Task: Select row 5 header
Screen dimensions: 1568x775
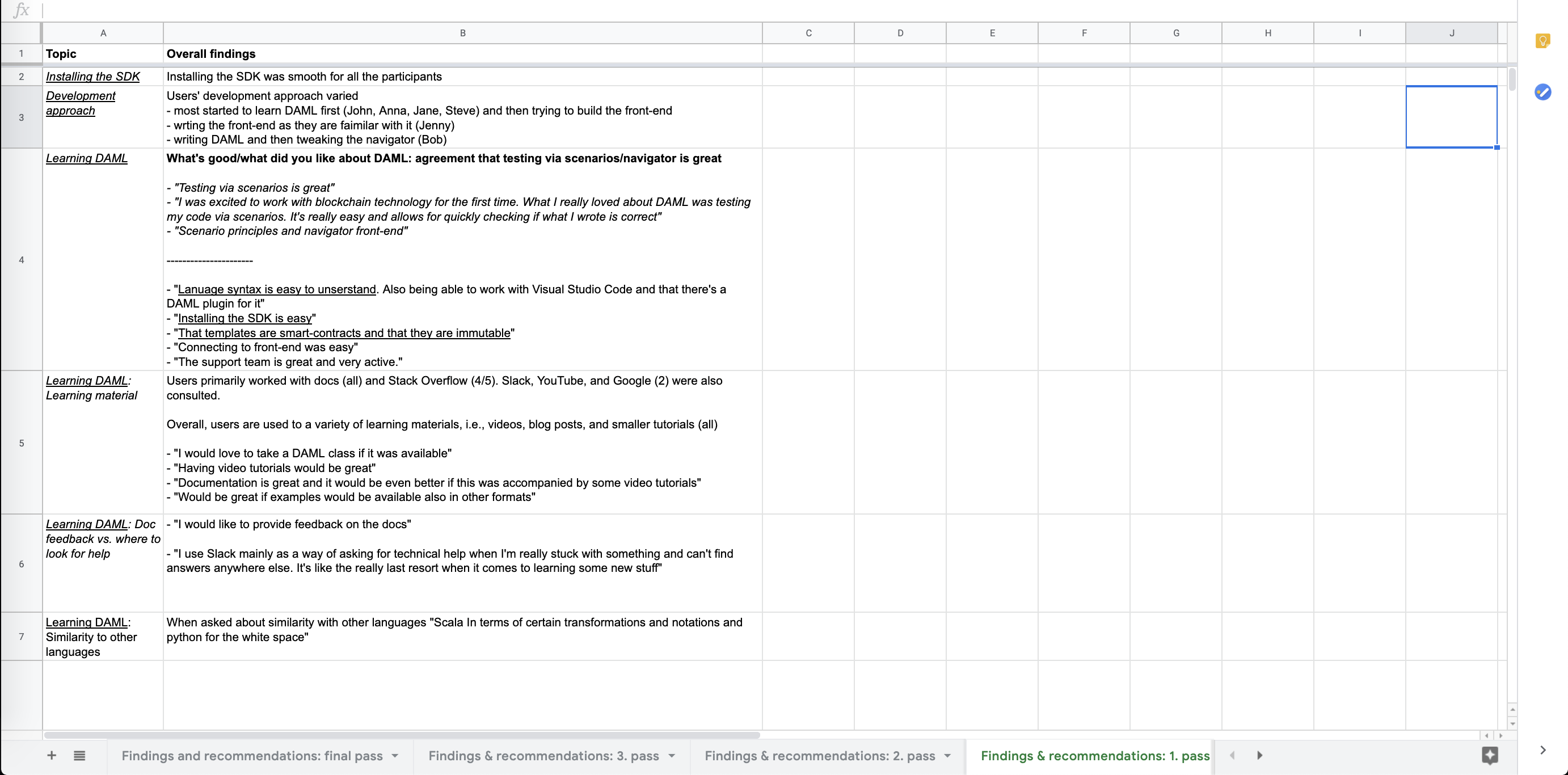Action: click(x=22, y=443)
